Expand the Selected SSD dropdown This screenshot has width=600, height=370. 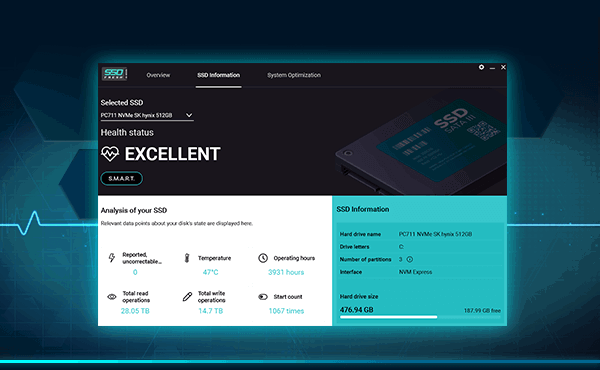pyautogui.click(x=147, y=115)
